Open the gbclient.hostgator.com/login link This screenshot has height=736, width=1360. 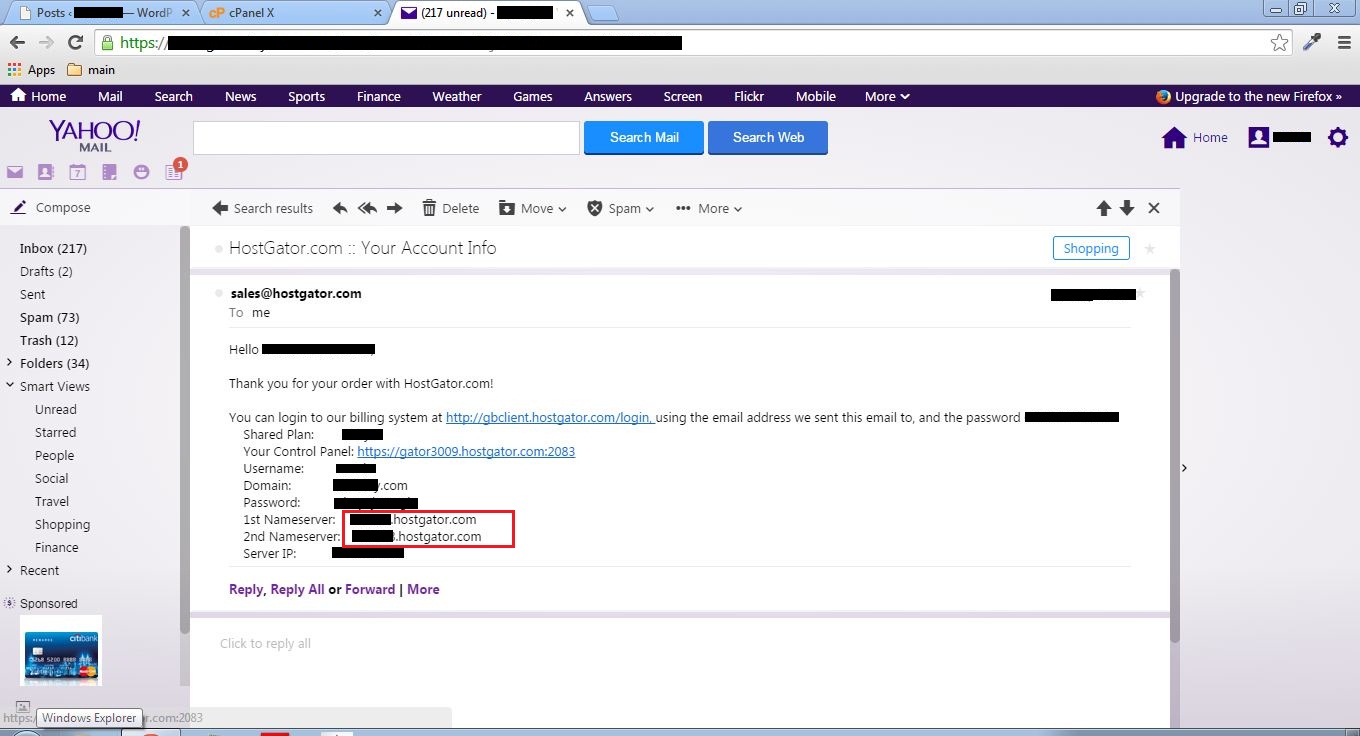pos(550,417)
